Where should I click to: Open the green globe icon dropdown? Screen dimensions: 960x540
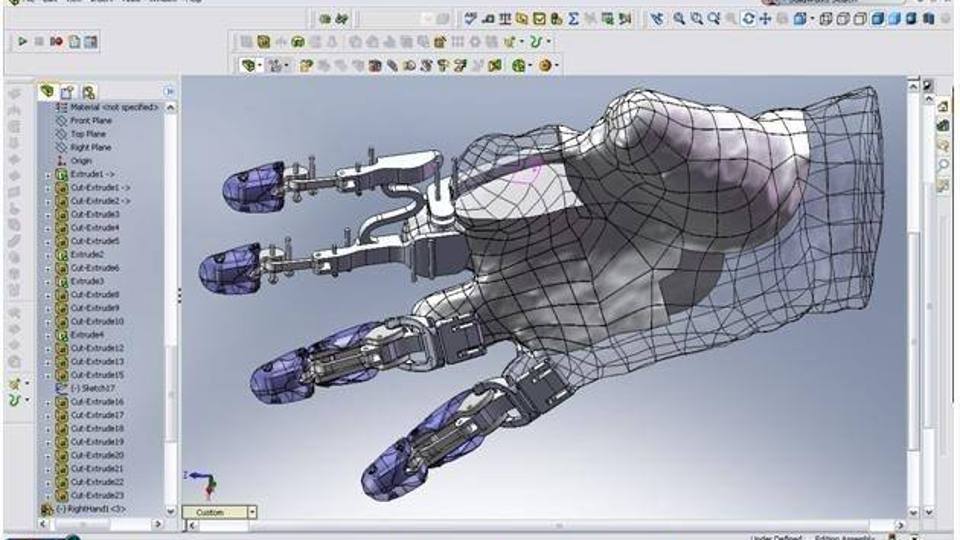pos(530,66)
